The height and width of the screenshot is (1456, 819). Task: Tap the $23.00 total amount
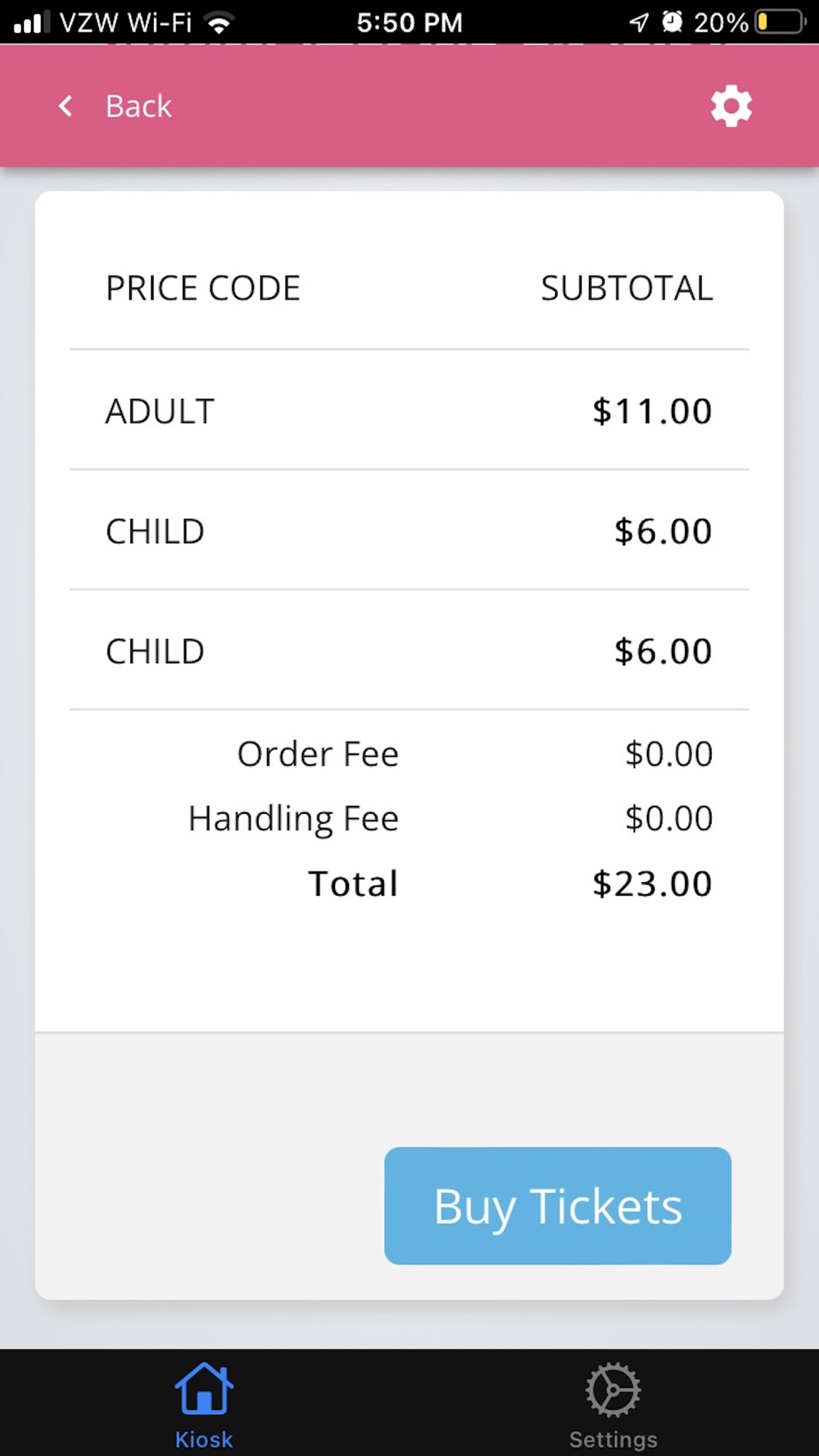coord(652,884)
